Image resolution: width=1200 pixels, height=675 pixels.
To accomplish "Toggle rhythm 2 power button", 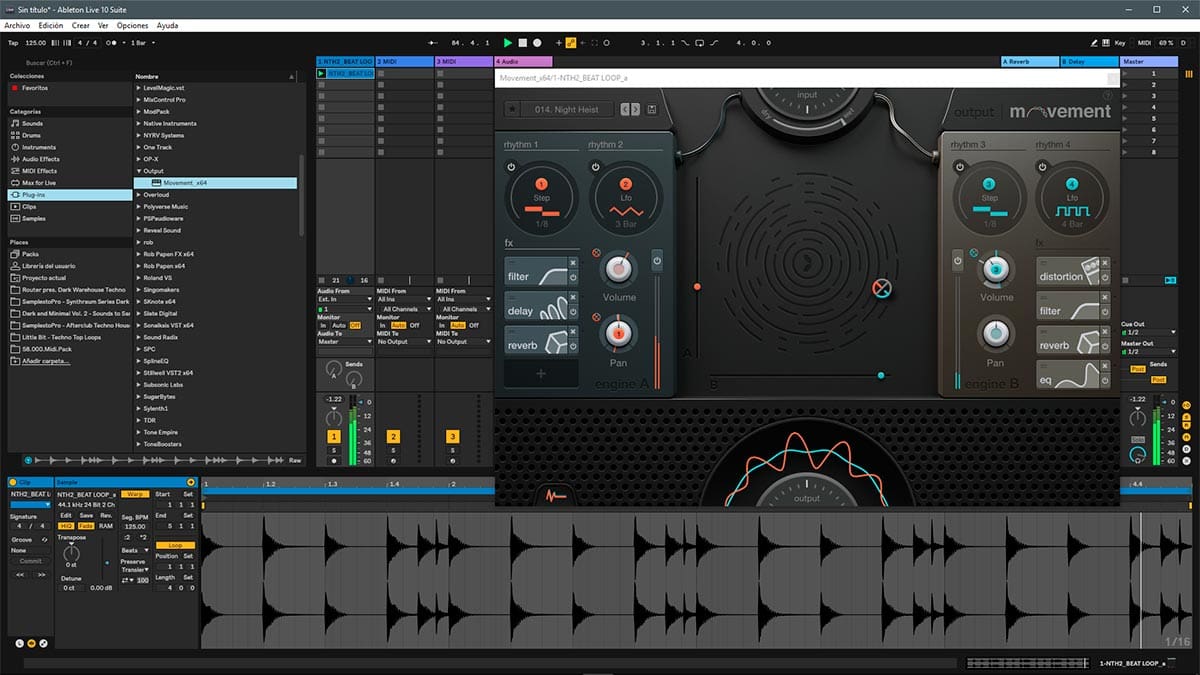I will point(595,166).
